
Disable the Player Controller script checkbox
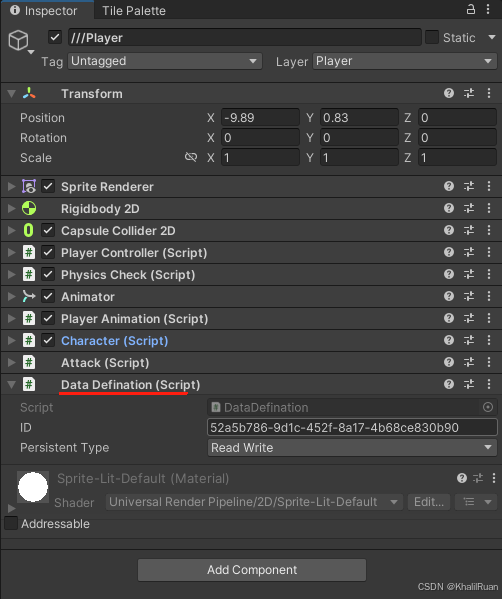click(x=48, y=253)
